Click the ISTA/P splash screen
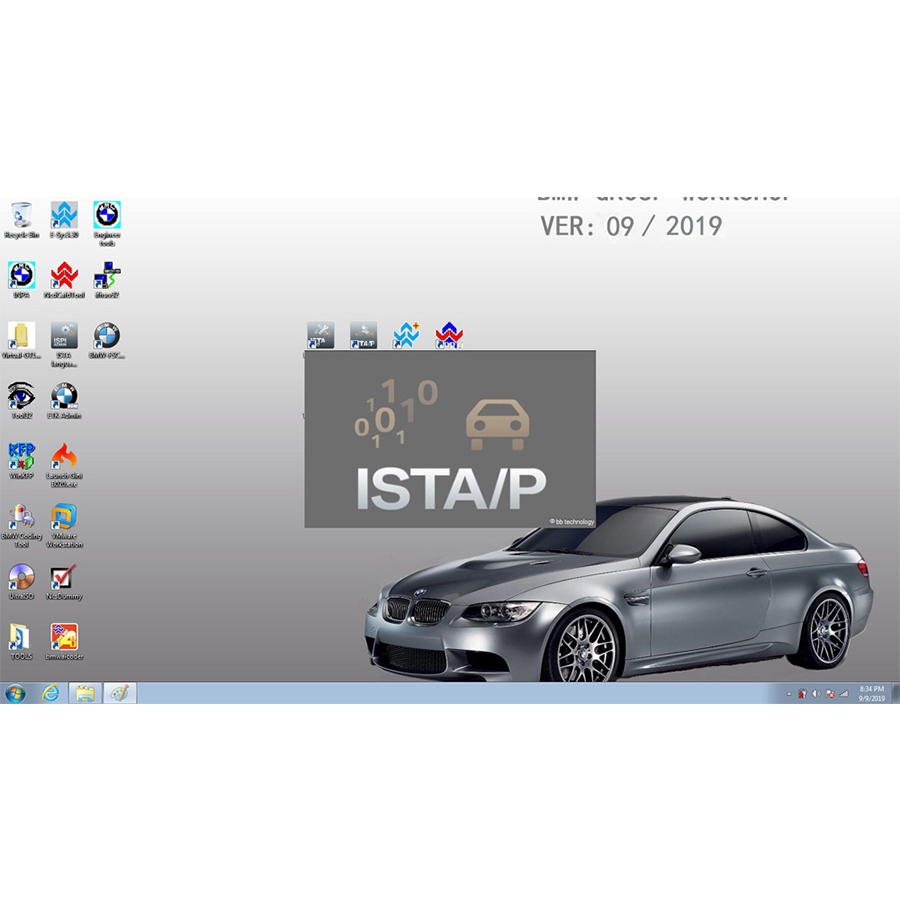Viewport: 900px width, 900px height. (450, 439)
